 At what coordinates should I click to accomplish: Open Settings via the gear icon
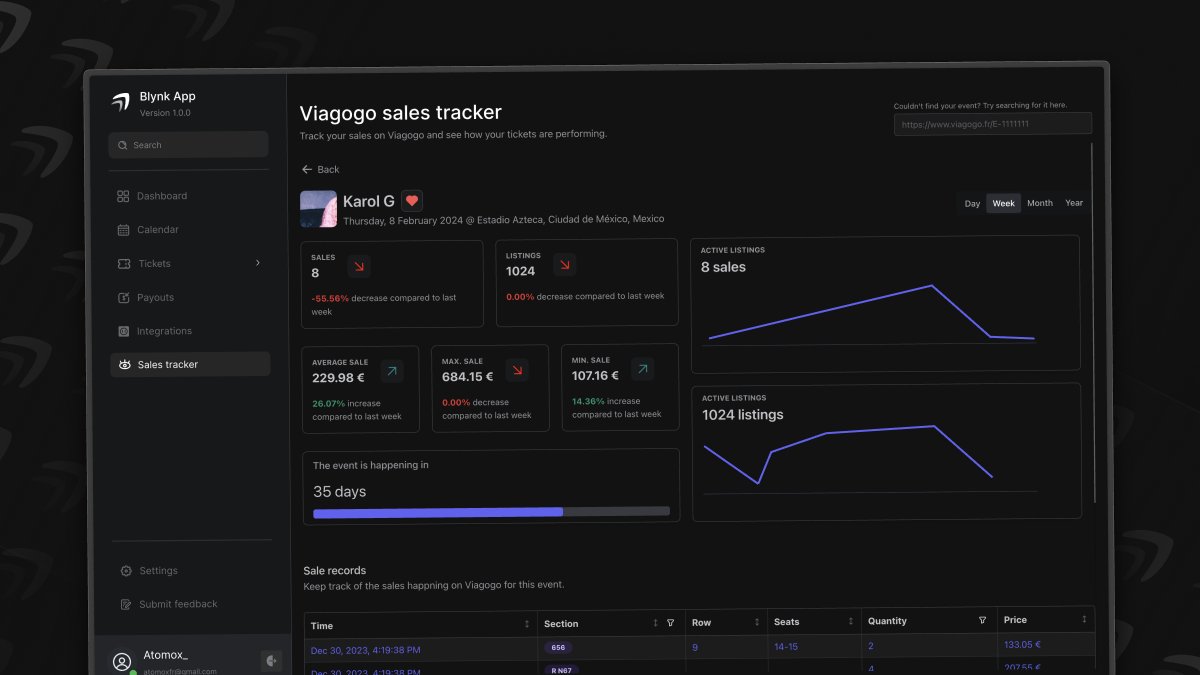pos(126,571)
